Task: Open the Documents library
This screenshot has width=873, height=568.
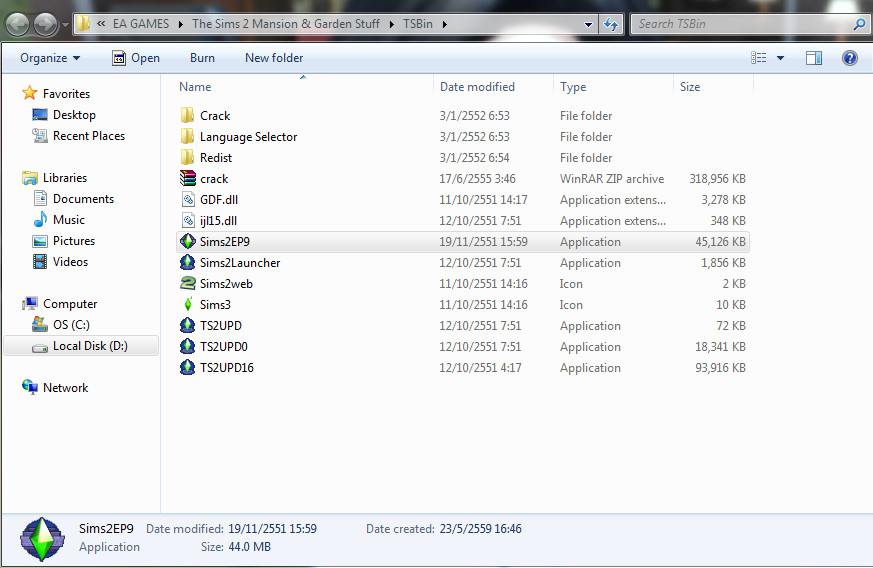Action: coord(83,199)
